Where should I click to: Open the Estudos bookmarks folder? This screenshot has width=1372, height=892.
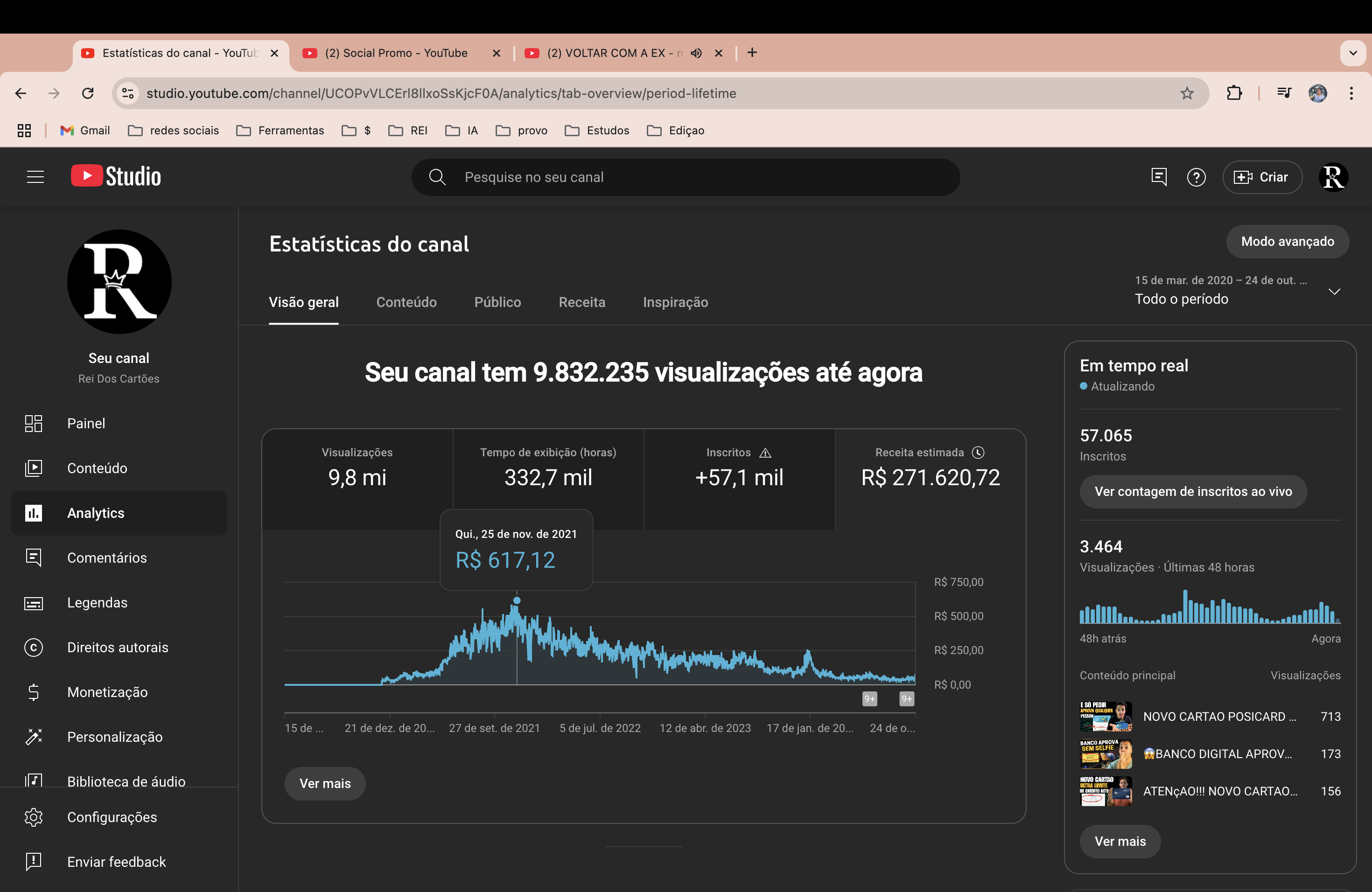[x=597, y=131]
